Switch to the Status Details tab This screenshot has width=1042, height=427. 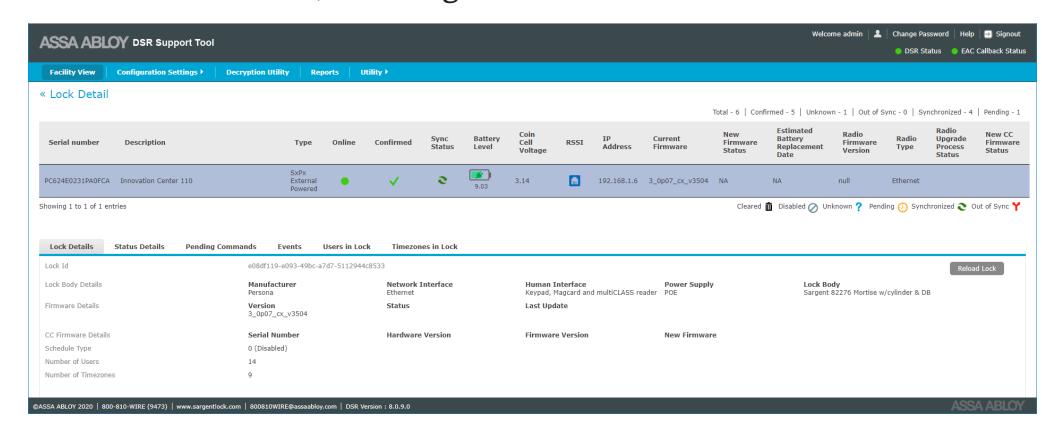[140, 246]
